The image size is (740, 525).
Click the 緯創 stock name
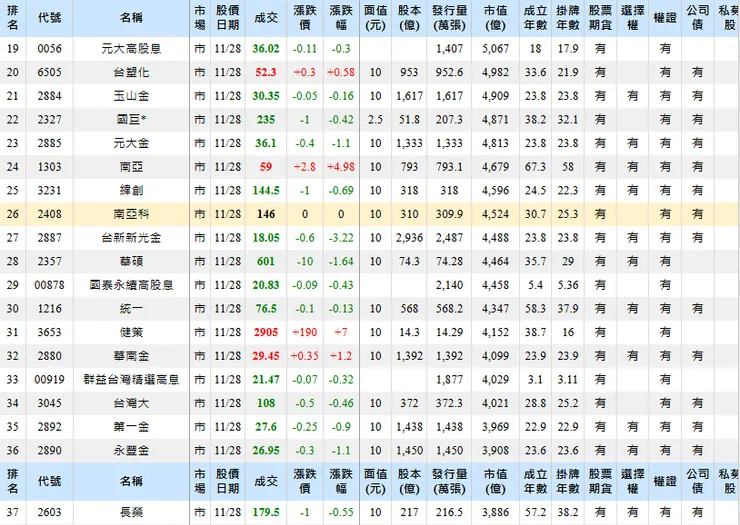[x=131, y=190]
